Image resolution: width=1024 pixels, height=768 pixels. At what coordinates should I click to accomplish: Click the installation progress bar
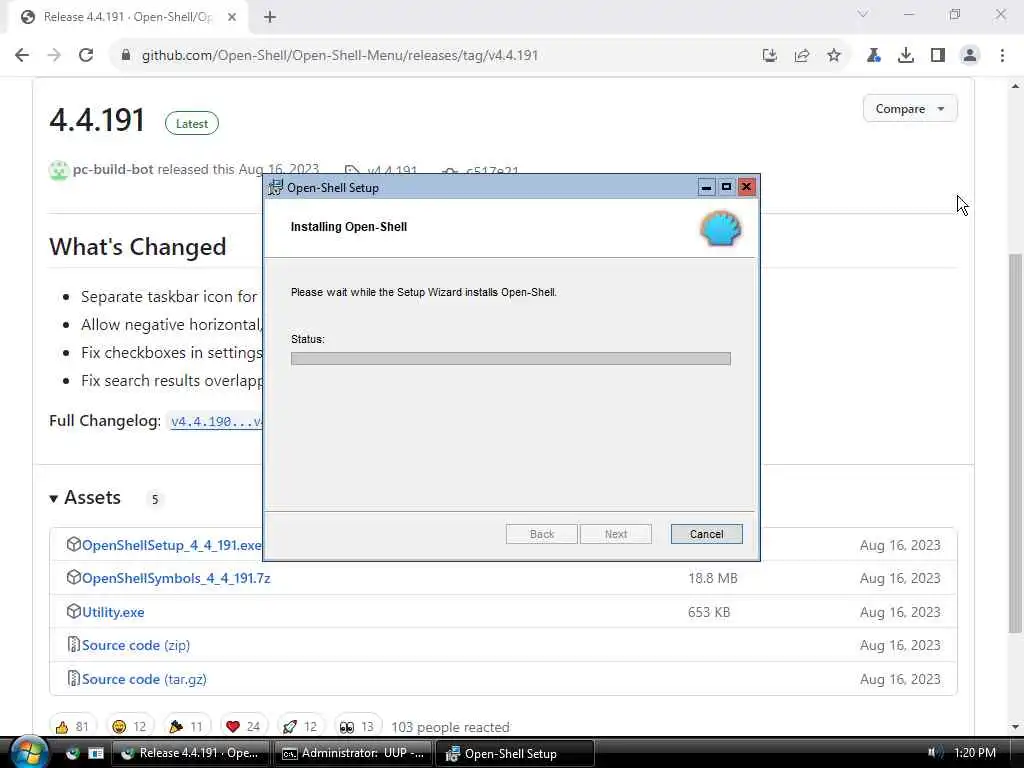511,359
